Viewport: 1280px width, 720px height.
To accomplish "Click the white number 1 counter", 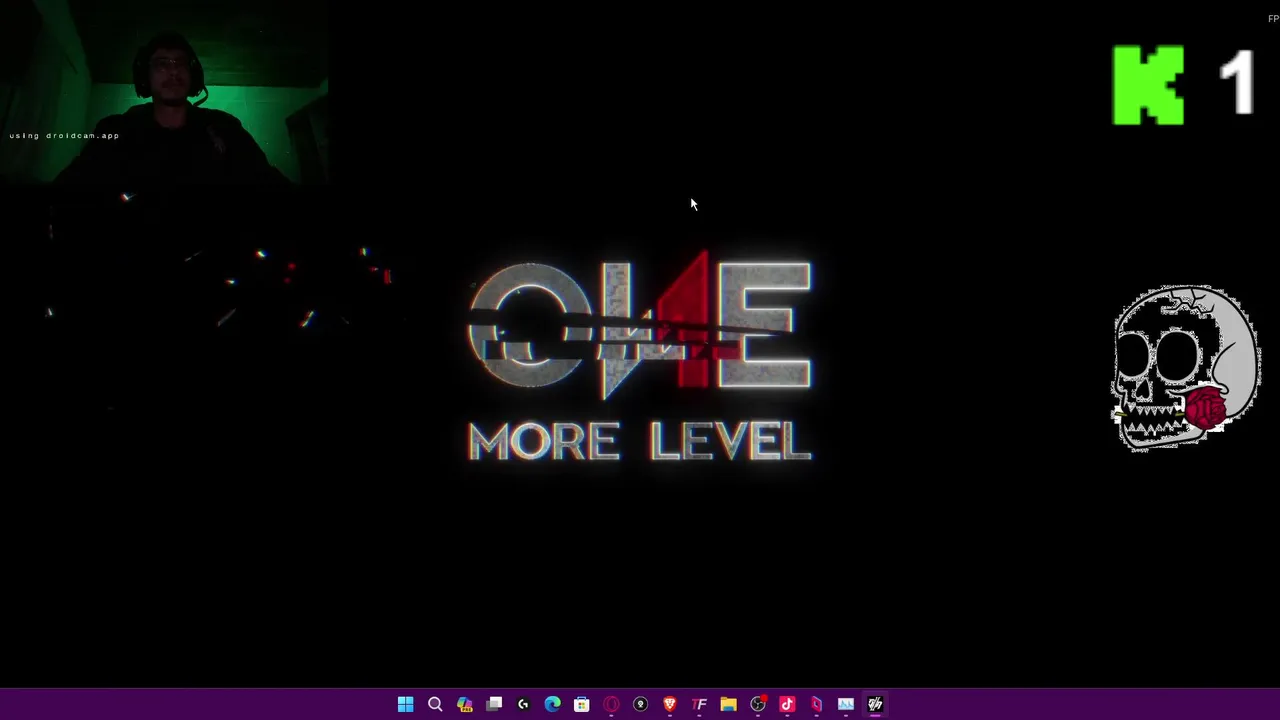I will [x=1238, y=83].
